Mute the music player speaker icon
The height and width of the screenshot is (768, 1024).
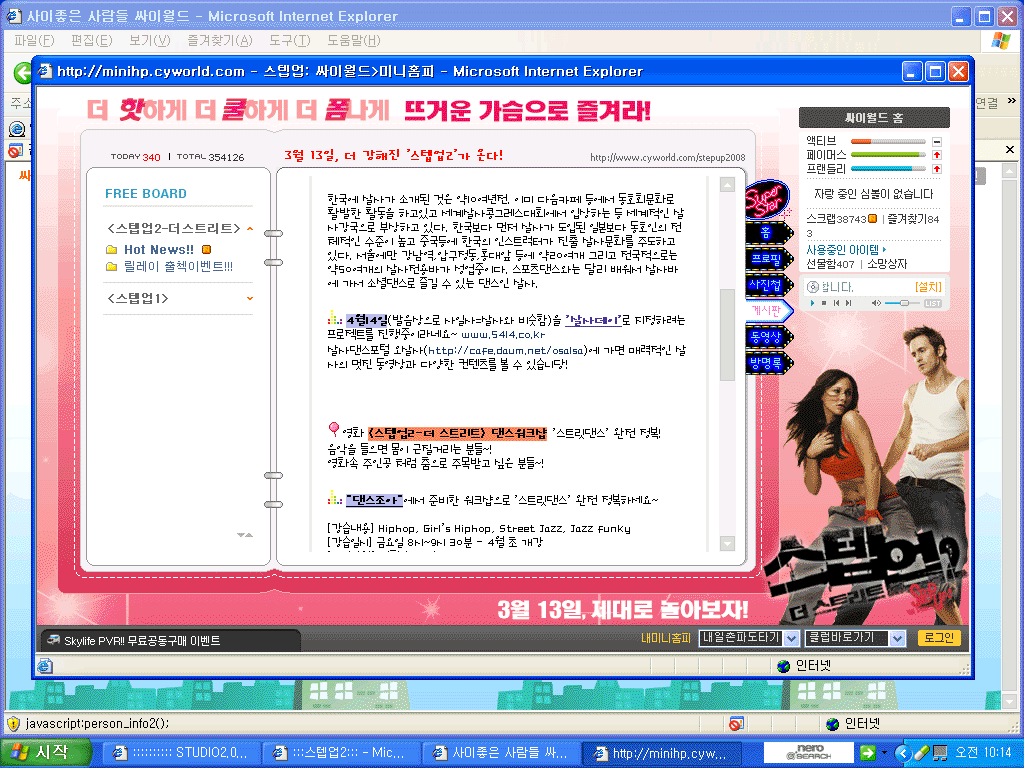coord(876,303)
